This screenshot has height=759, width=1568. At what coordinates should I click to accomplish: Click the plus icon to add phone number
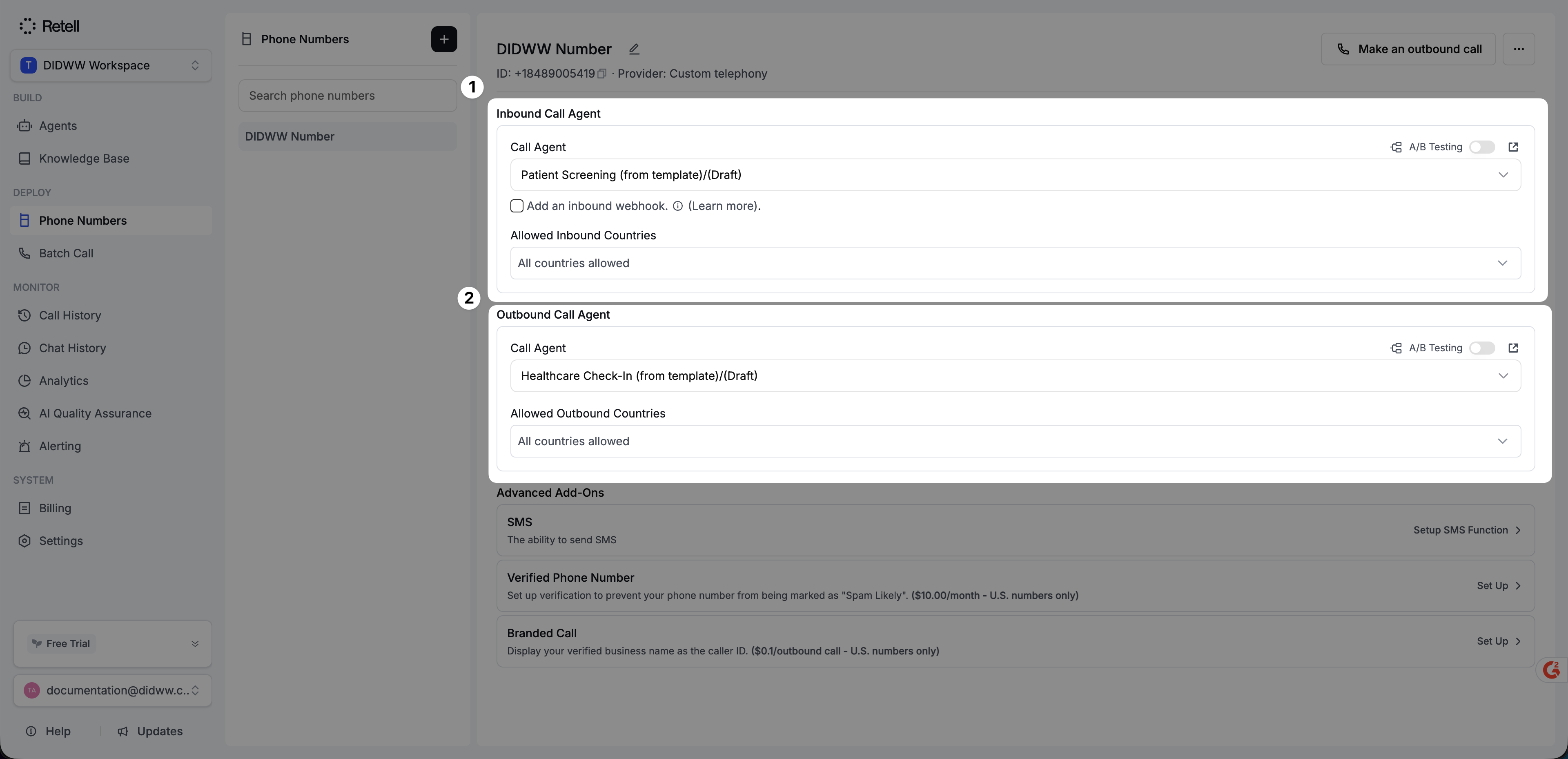coord(444,39)
